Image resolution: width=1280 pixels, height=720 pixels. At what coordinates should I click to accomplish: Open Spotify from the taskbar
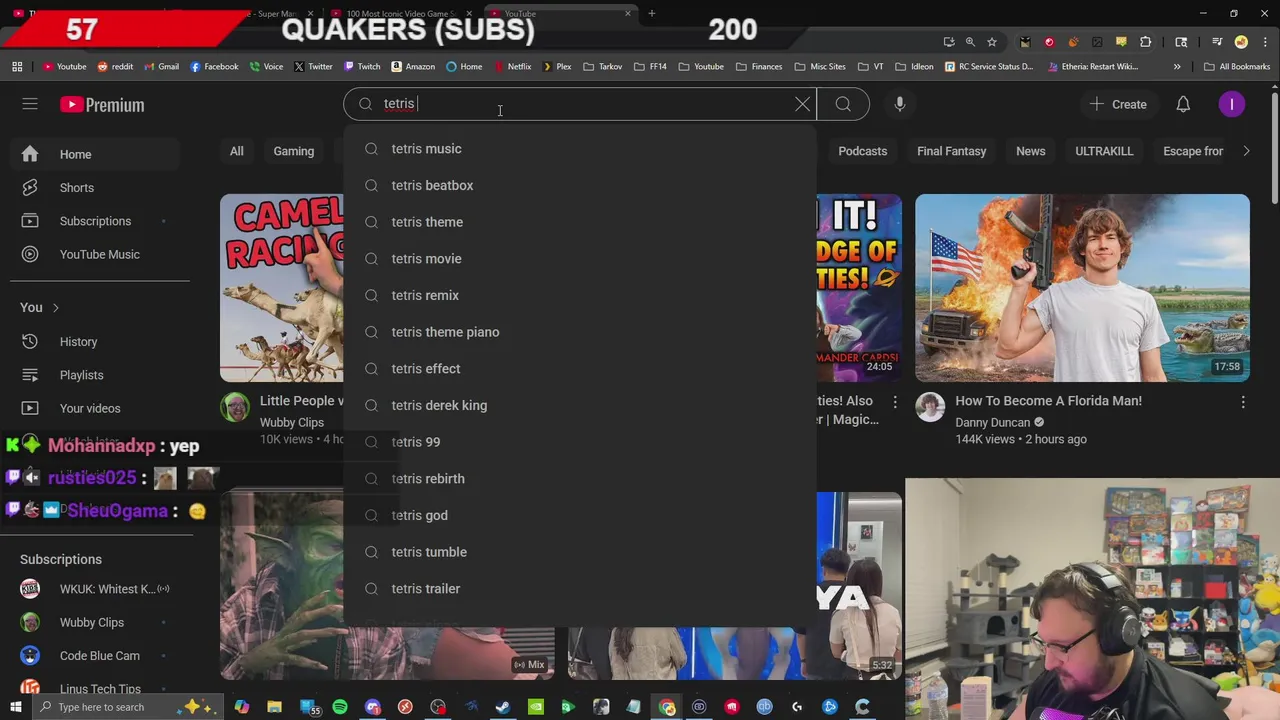click(340, 707)
